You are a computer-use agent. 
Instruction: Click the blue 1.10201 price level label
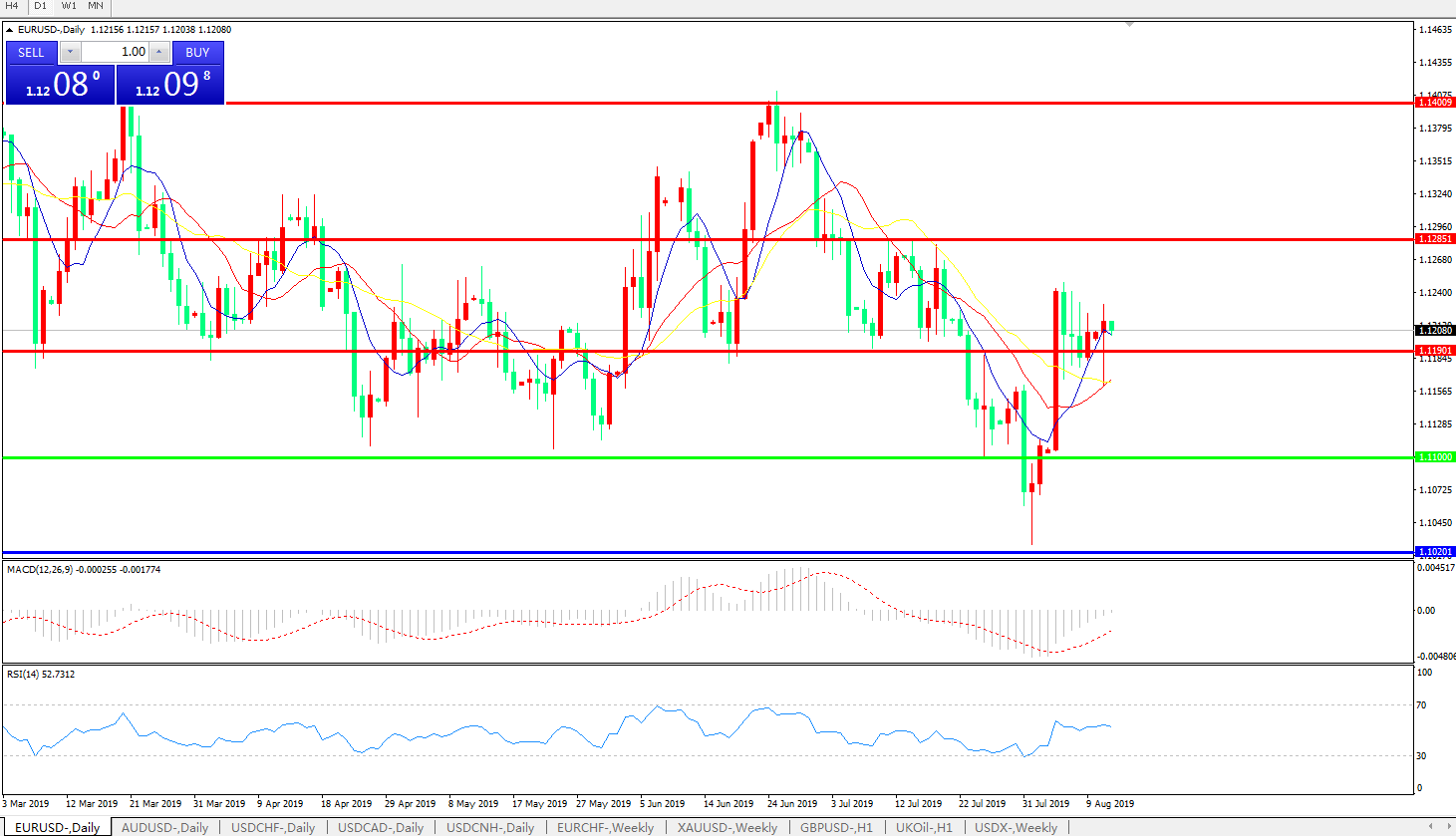click(x=1435, y=552)
